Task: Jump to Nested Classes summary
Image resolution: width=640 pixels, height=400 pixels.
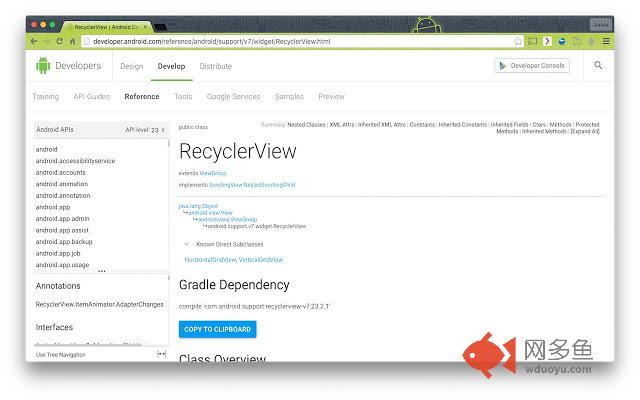Action: point(306,124)
